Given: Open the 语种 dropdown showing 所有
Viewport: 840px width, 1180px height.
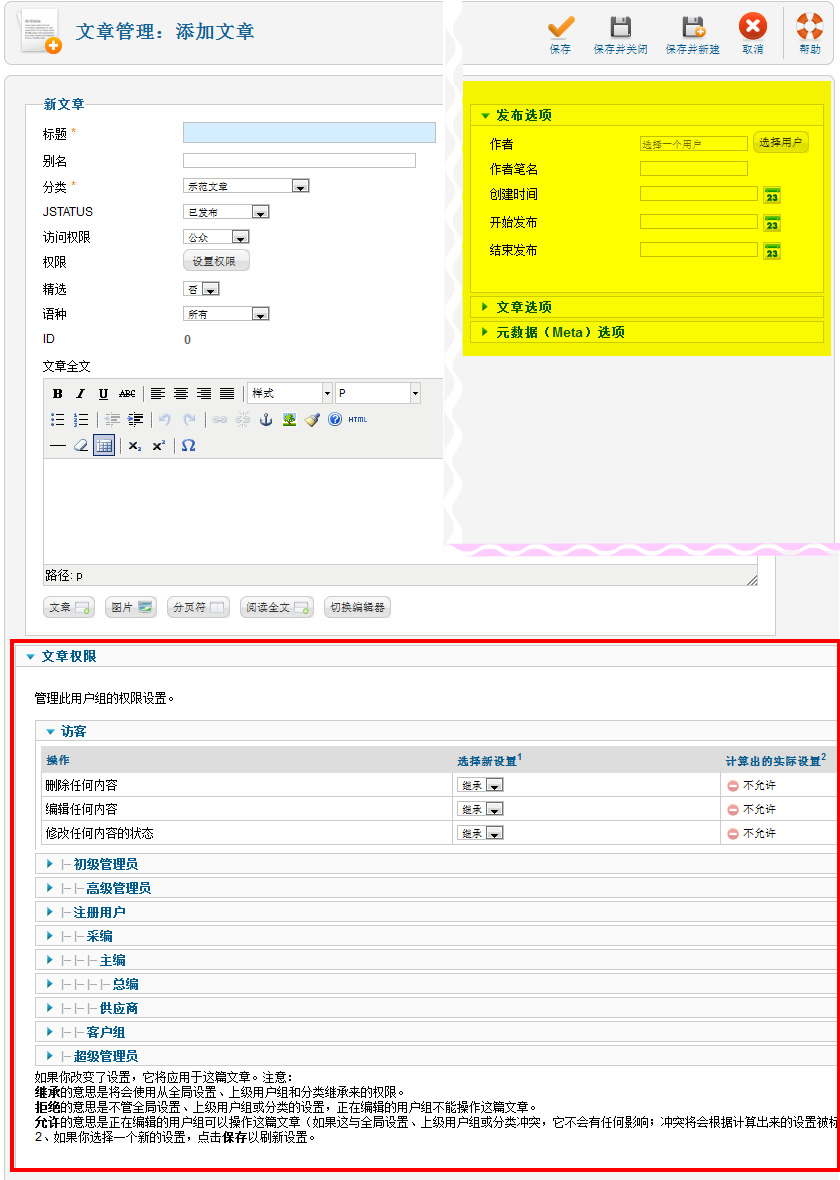Looking at the screenshot, I should [x=227, y=314].
